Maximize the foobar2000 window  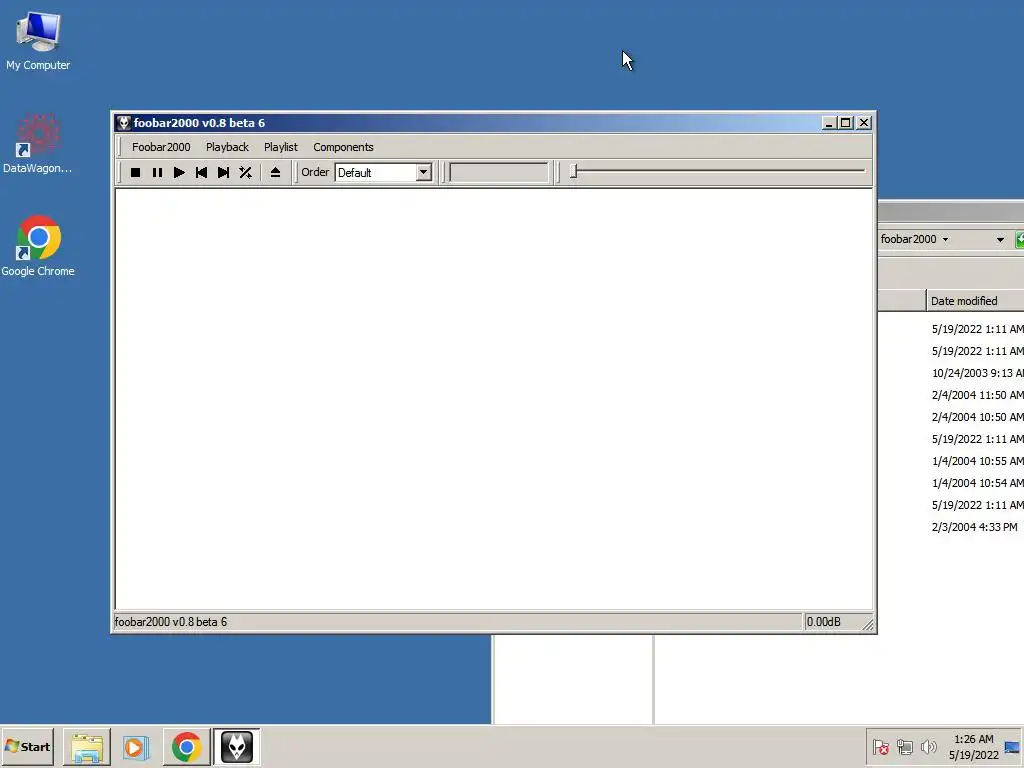[846, 123]
